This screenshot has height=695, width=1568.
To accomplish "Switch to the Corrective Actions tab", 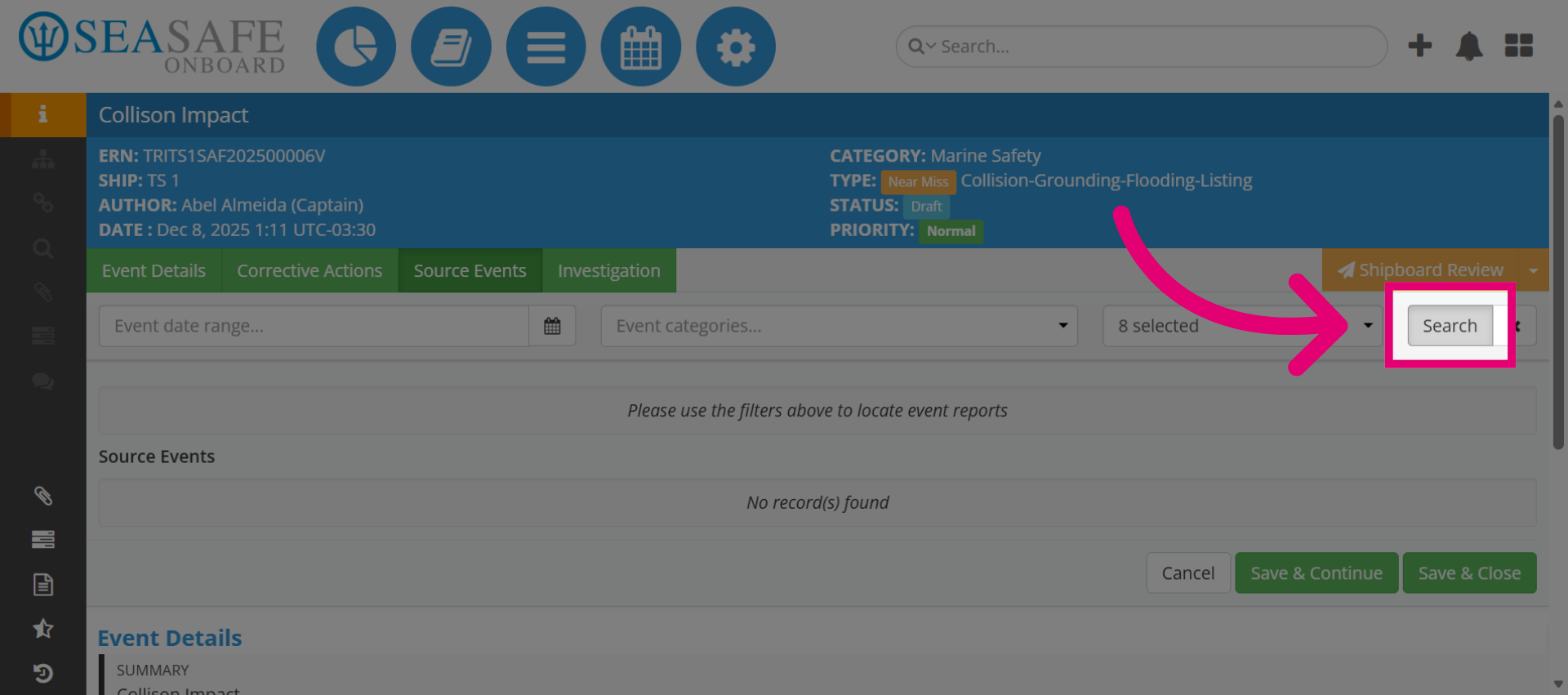I will 310,270.
